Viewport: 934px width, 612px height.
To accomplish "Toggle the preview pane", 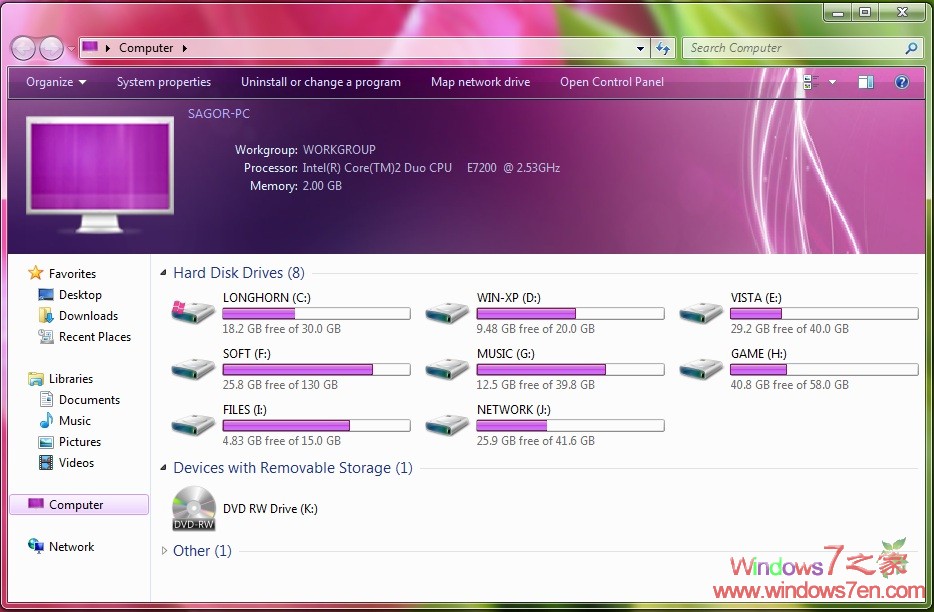I will click(865, 82).
